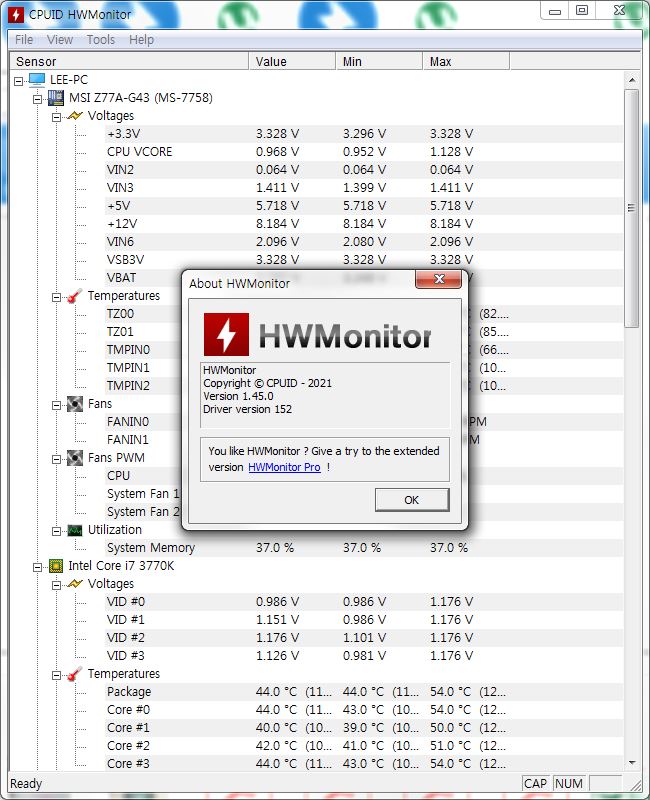
Task: Collapse the Fans PWM node
Action: click(56, 459)
